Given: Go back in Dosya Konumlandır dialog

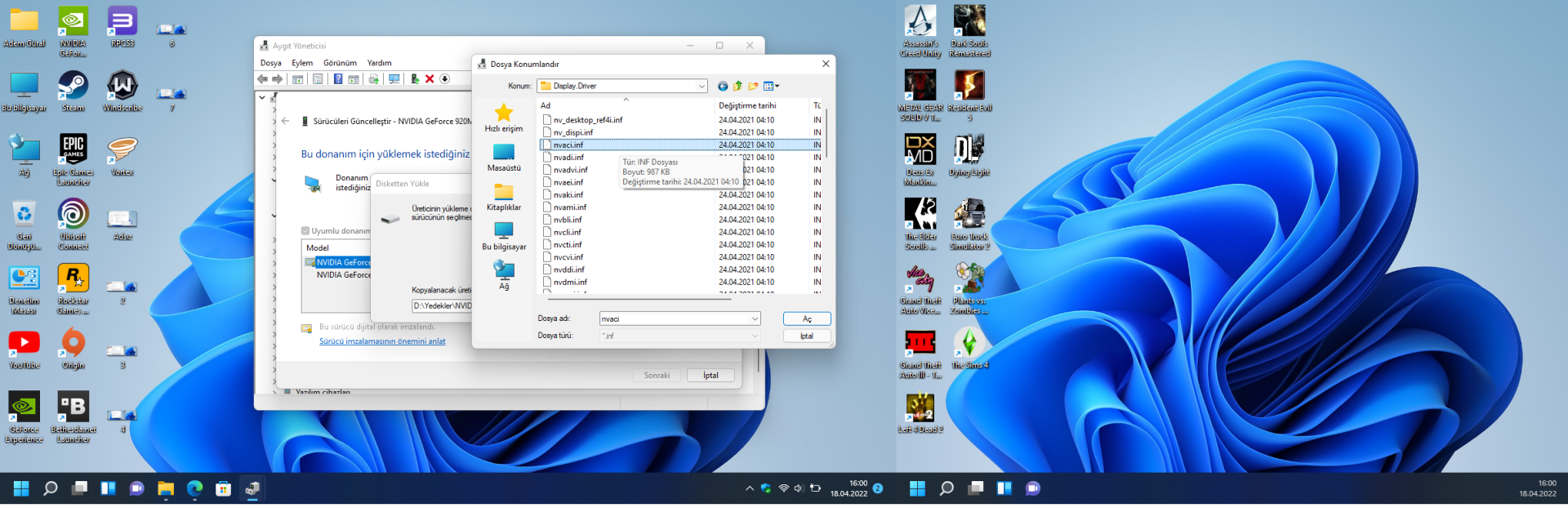Looking at the screenshot, I should [723, 86].
